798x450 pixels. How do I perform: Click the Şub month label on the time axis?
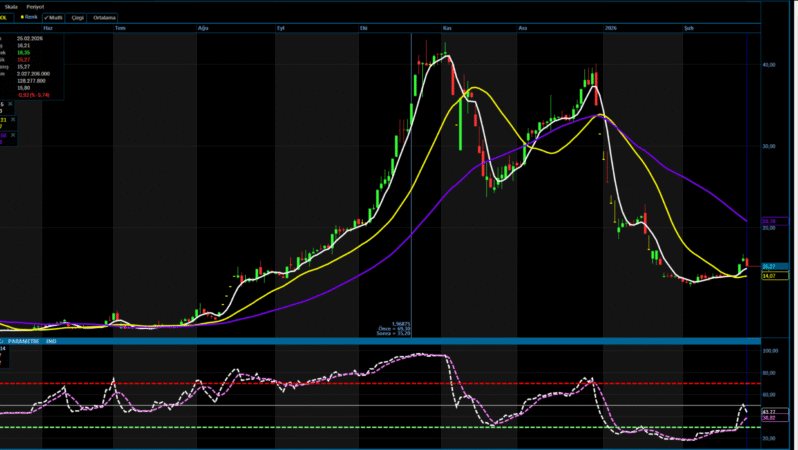click(688, 30)
